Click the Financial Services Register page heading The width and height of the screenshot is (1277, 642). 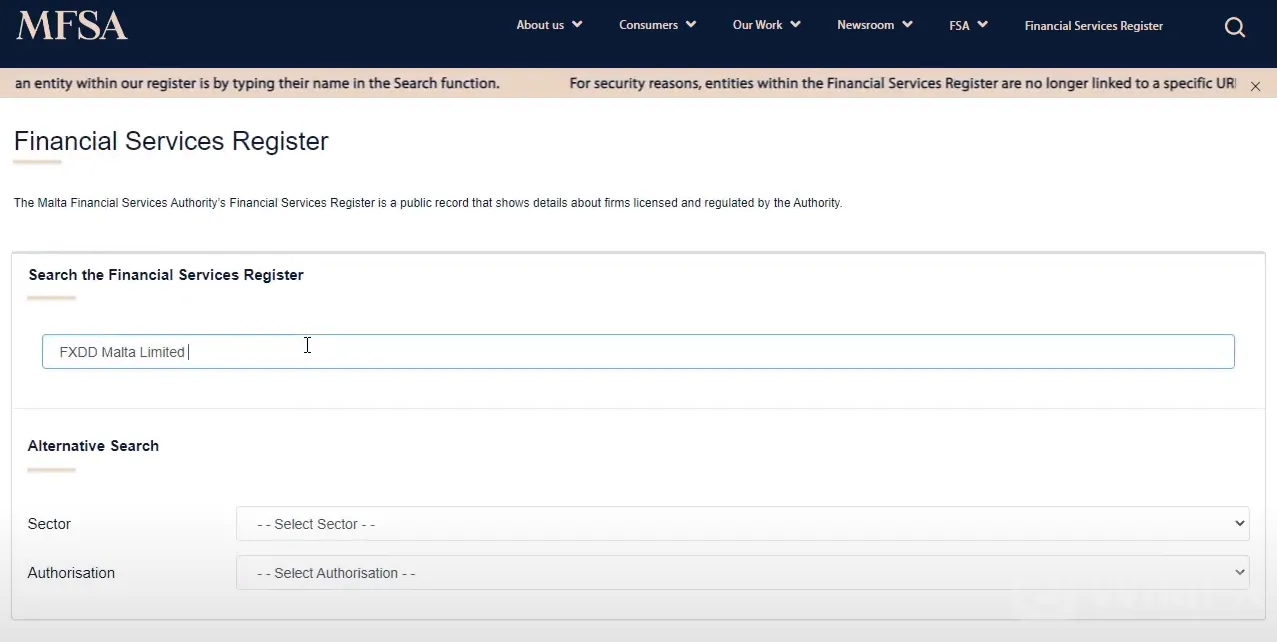(x=171, y=141)
